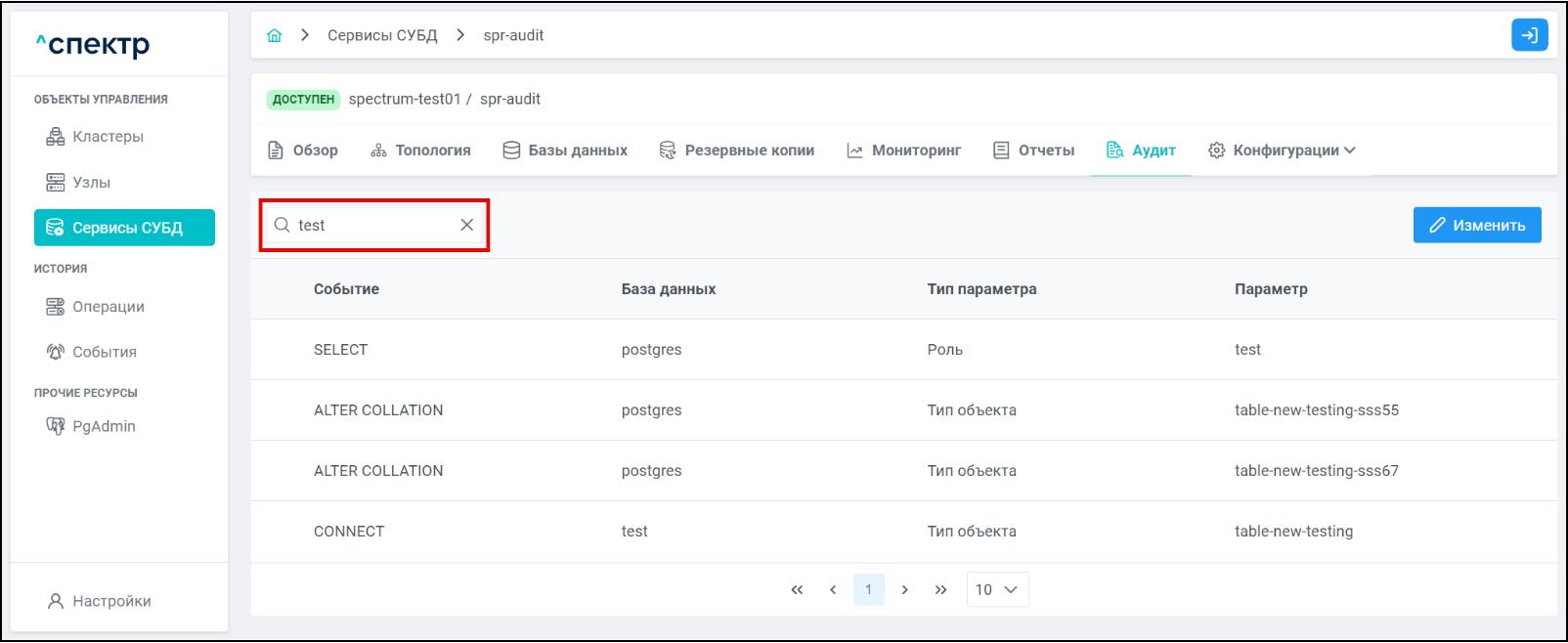
Task: Open События in the sidebar
Action: pos(104,352)
